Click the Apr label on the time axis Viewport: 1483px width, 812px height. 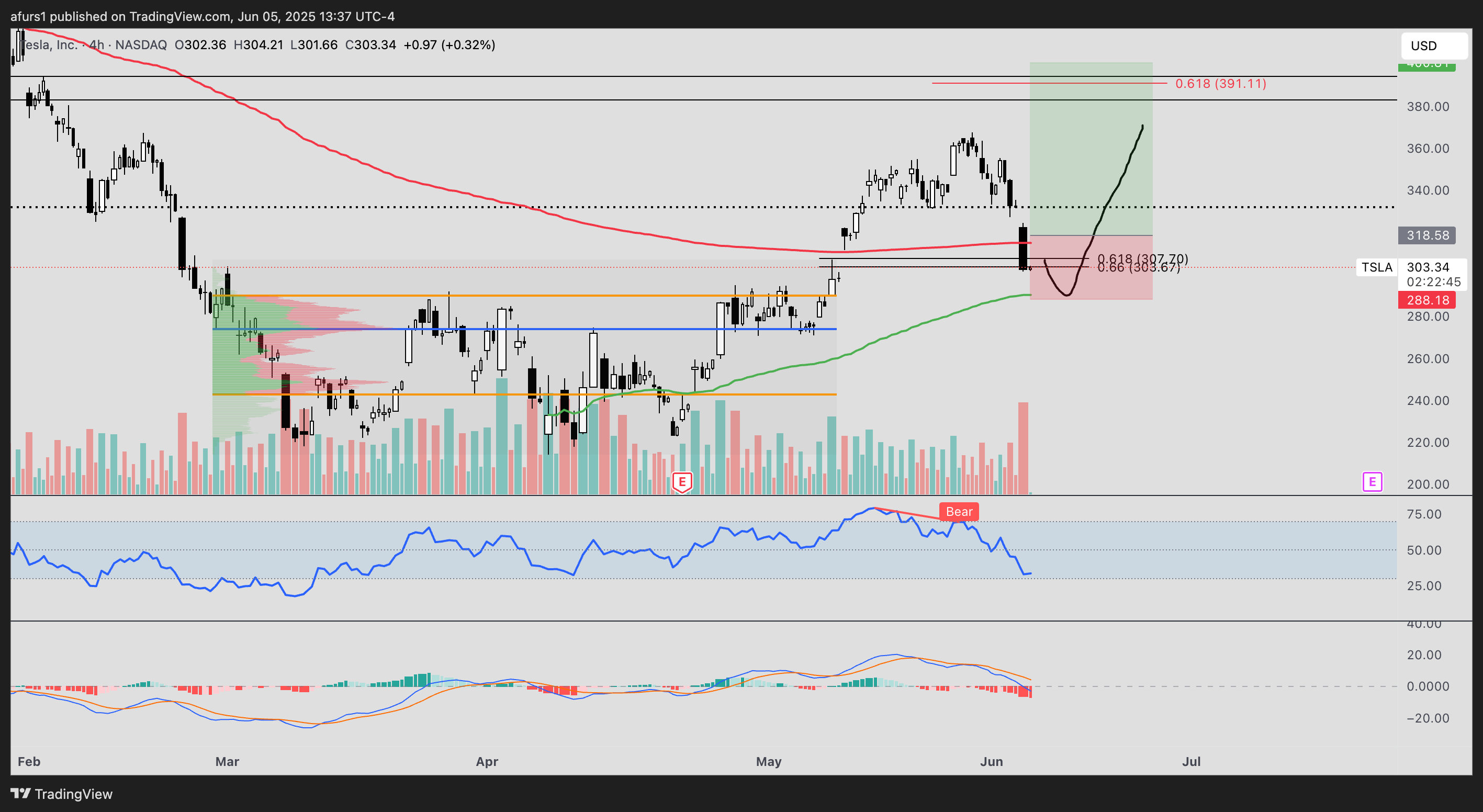pos(487,762)
